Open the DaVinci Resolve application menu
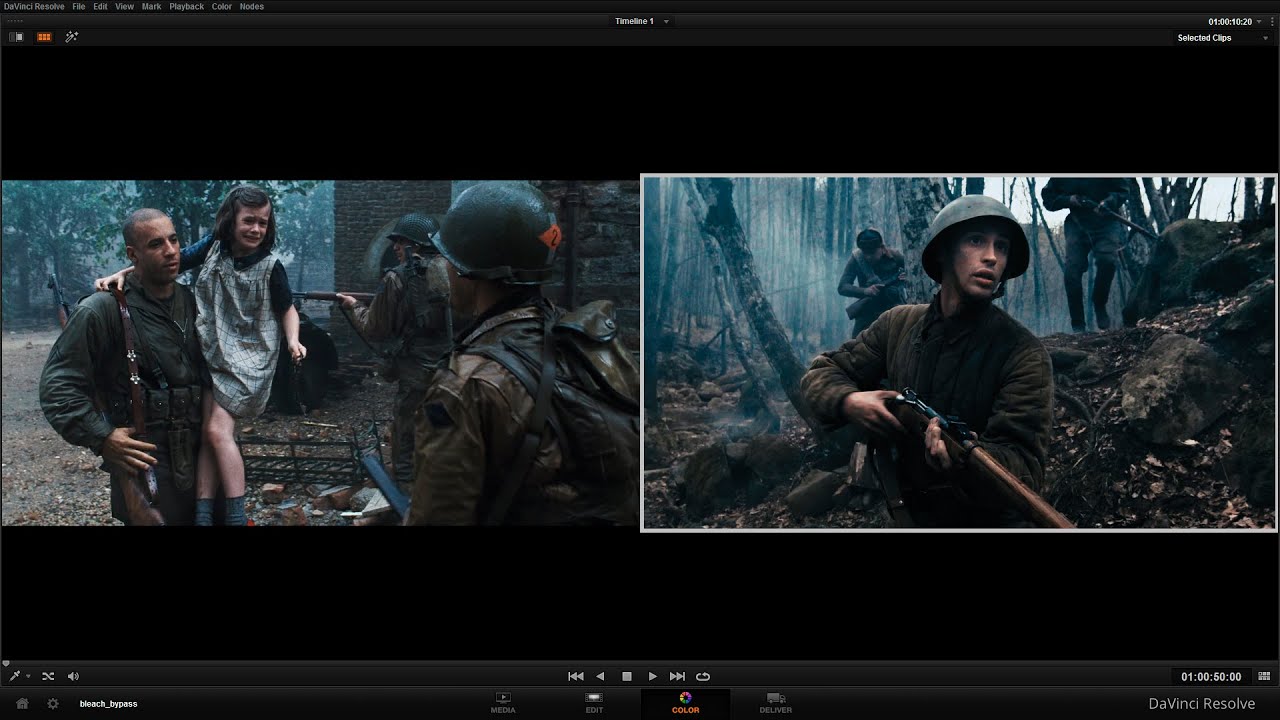1280x720 pixels. click(x=34, y=6)
